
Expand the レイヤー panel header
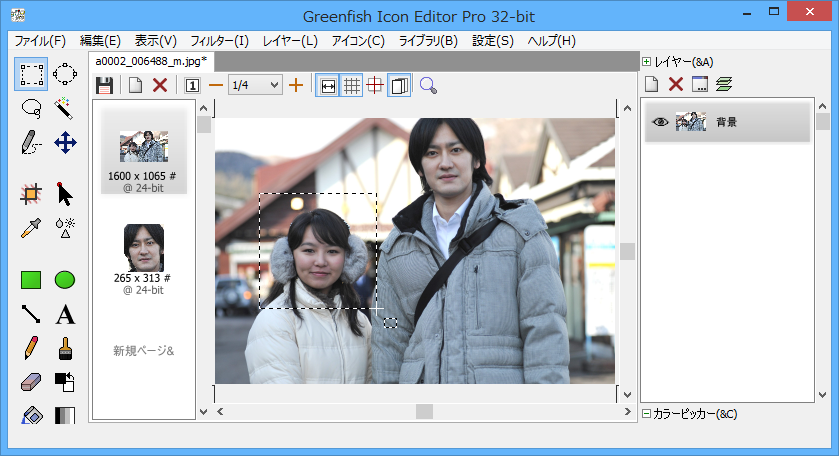pyautogui.click(x=646, y=62)
